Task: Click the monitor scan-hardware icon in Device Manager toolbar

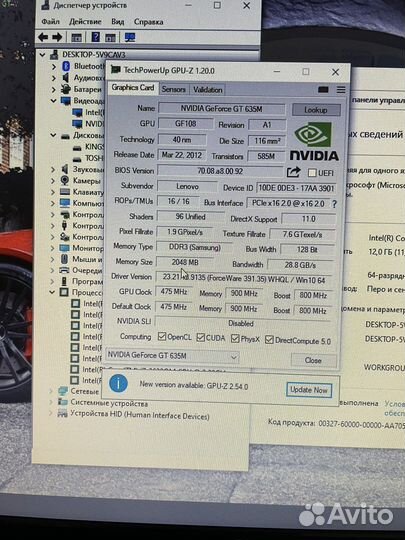Action: 130,37
